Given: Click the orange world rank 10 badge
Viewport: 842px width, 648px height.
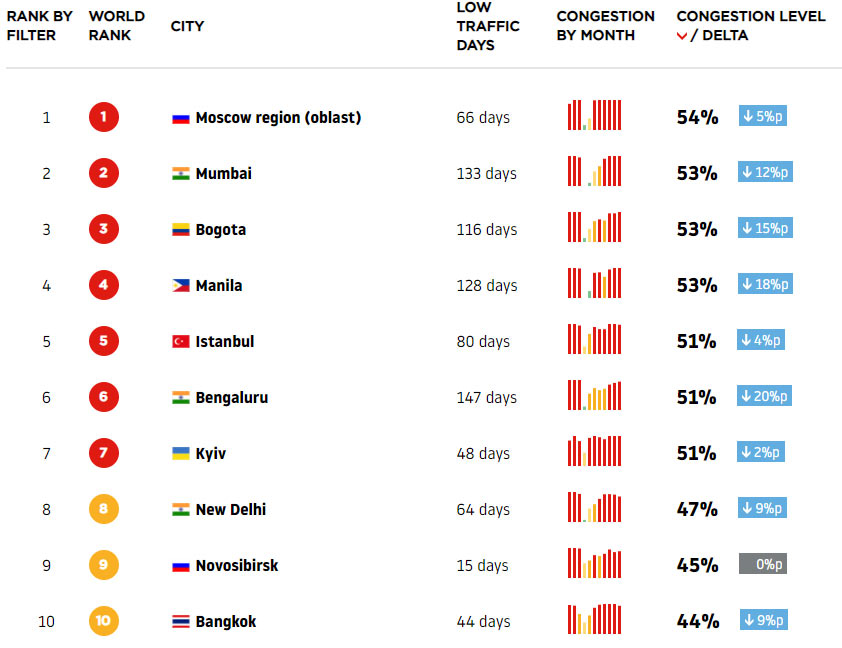Looking at the screenshot, I should tap(103, 622).
